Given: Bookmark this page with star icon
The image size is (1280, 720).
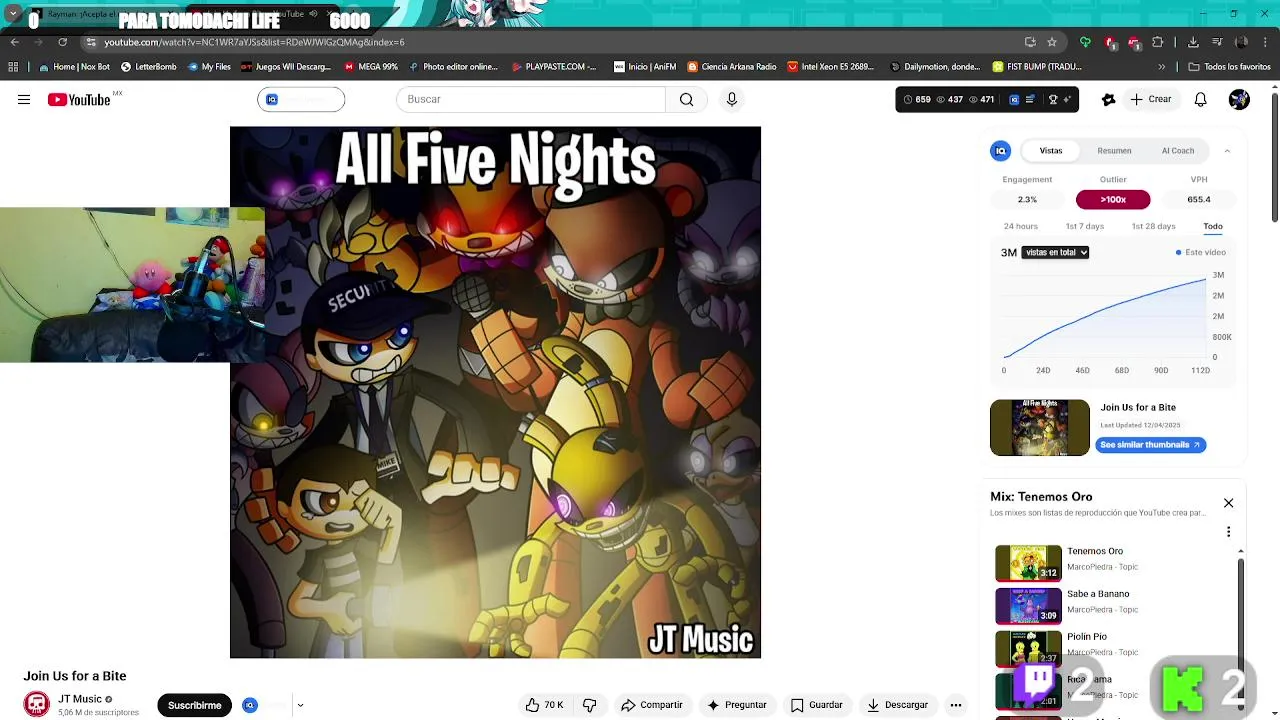Looking at the screenshot, I should point(1052,42).
